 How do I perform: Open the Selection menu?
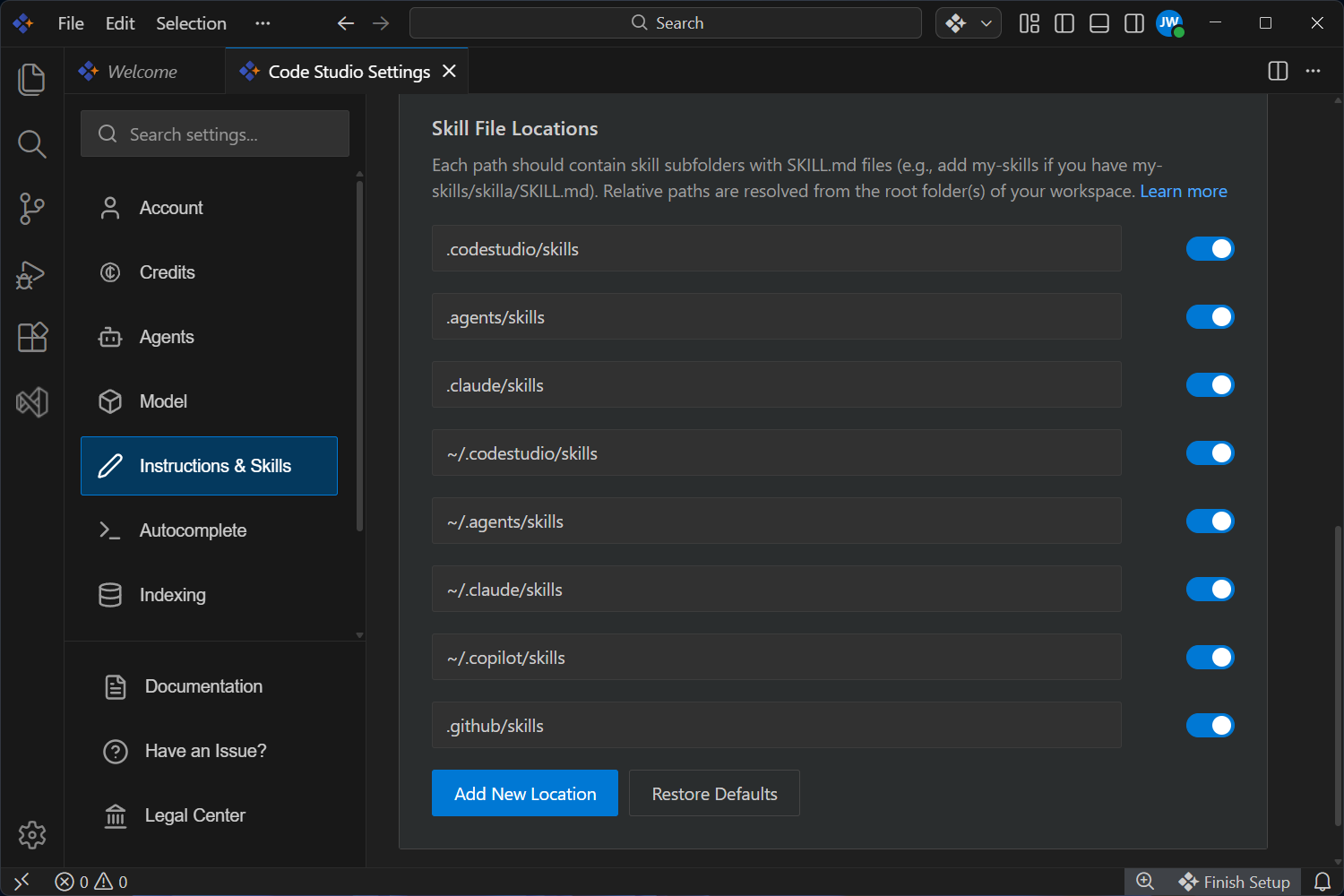[191, 23]
